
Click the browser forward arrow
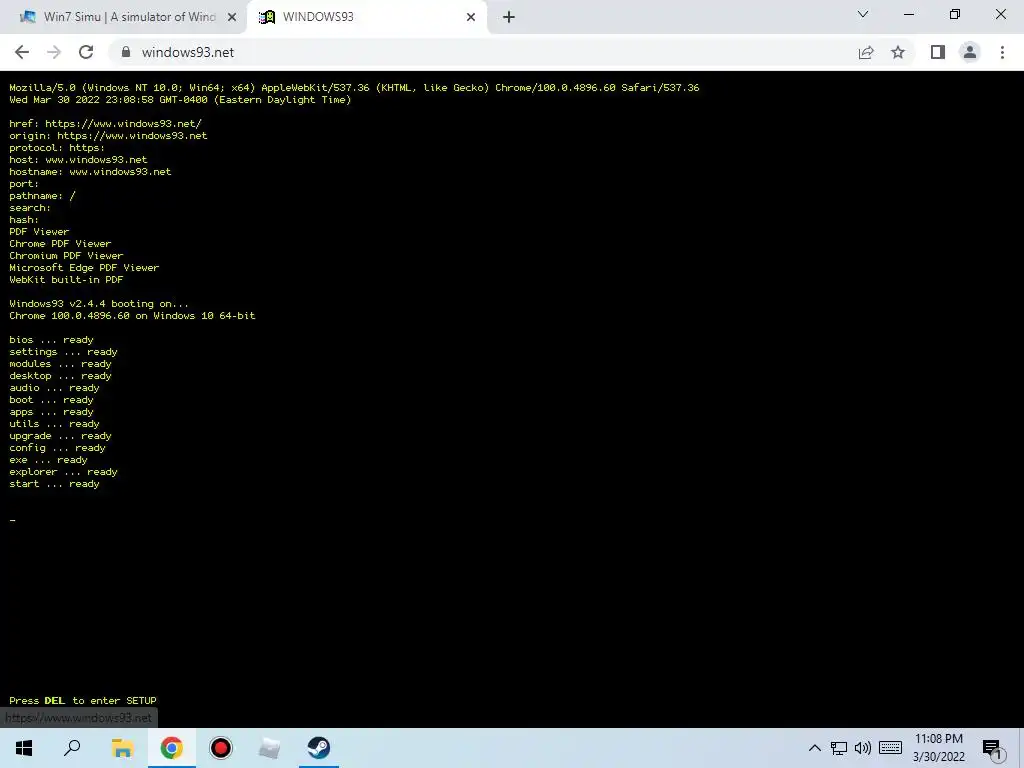click(x=54, y=52)
